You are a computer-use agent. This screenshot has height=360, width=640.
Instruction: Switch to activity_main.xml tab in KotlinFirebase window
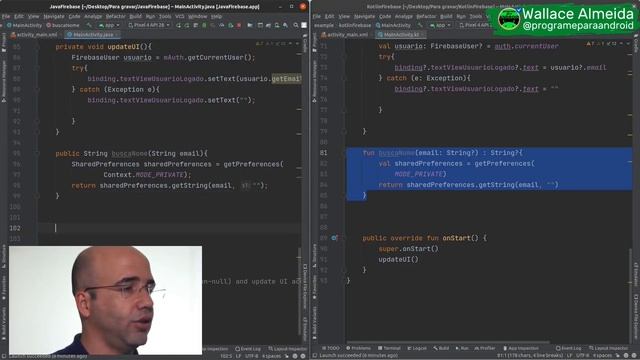tap(345, 35)
